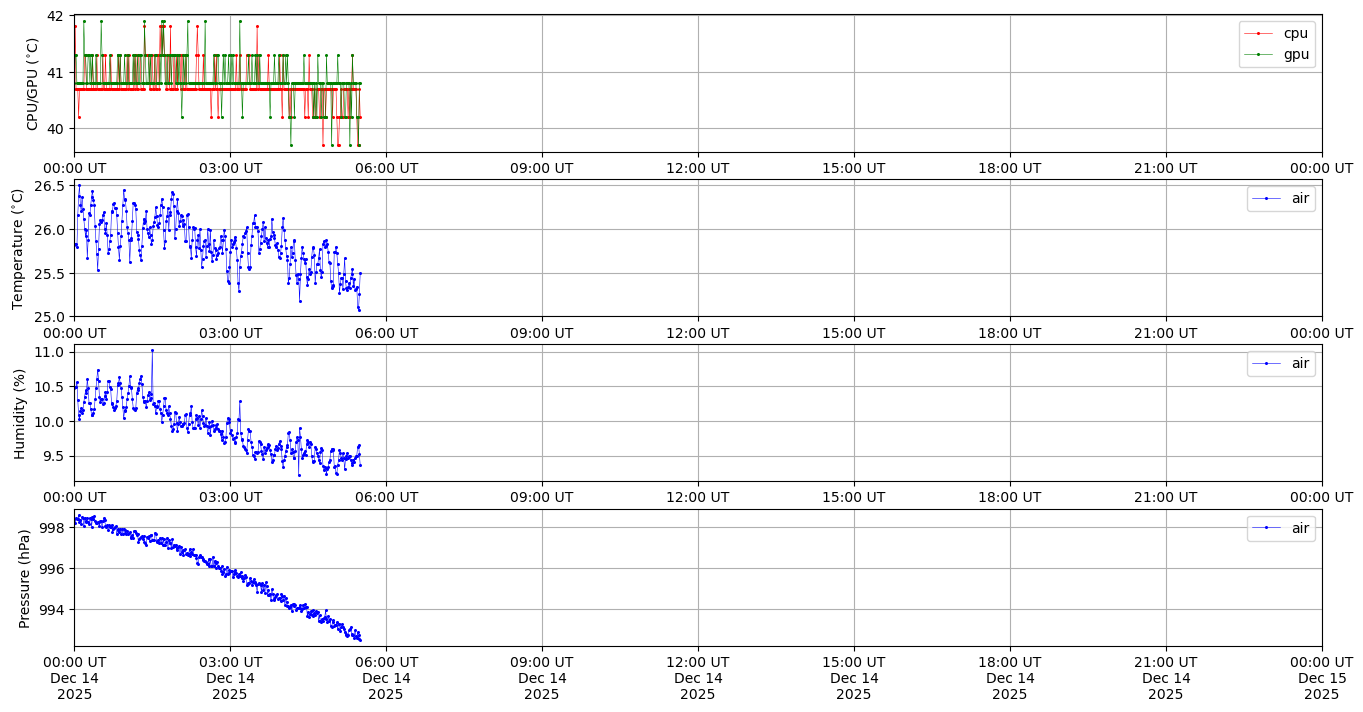
Task: Click the Dec 15 2025 date tick label
Action: point(1321,686)
